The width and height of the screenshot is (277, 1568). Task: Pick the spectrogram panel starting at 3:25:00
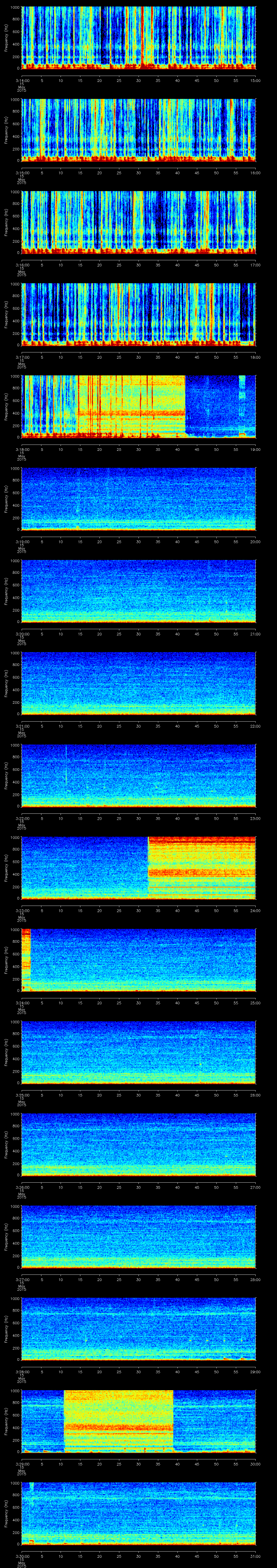139,1052
